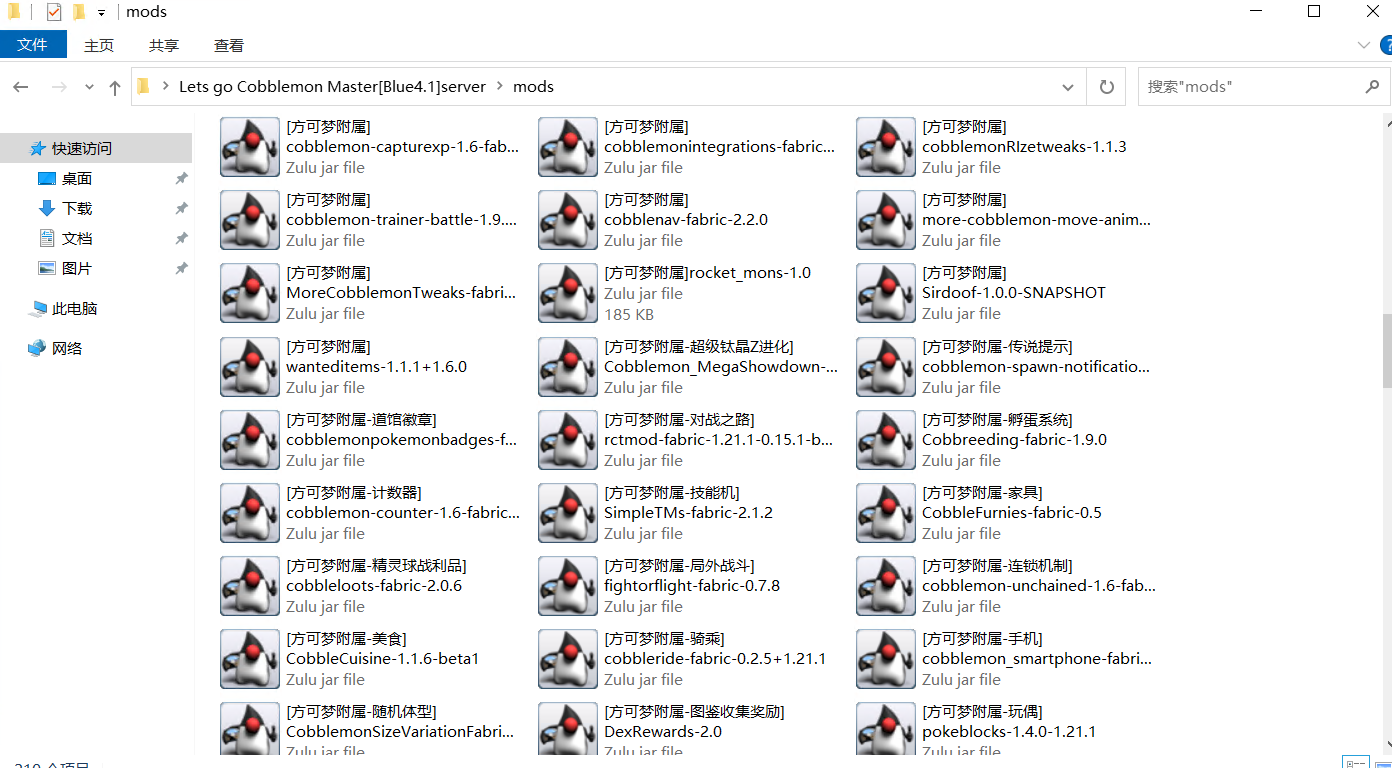Click the cobblemon-counter-1.6-fabric jar icon
The width and height of the screenshot is (1392, 768).
tap(250, 513)
